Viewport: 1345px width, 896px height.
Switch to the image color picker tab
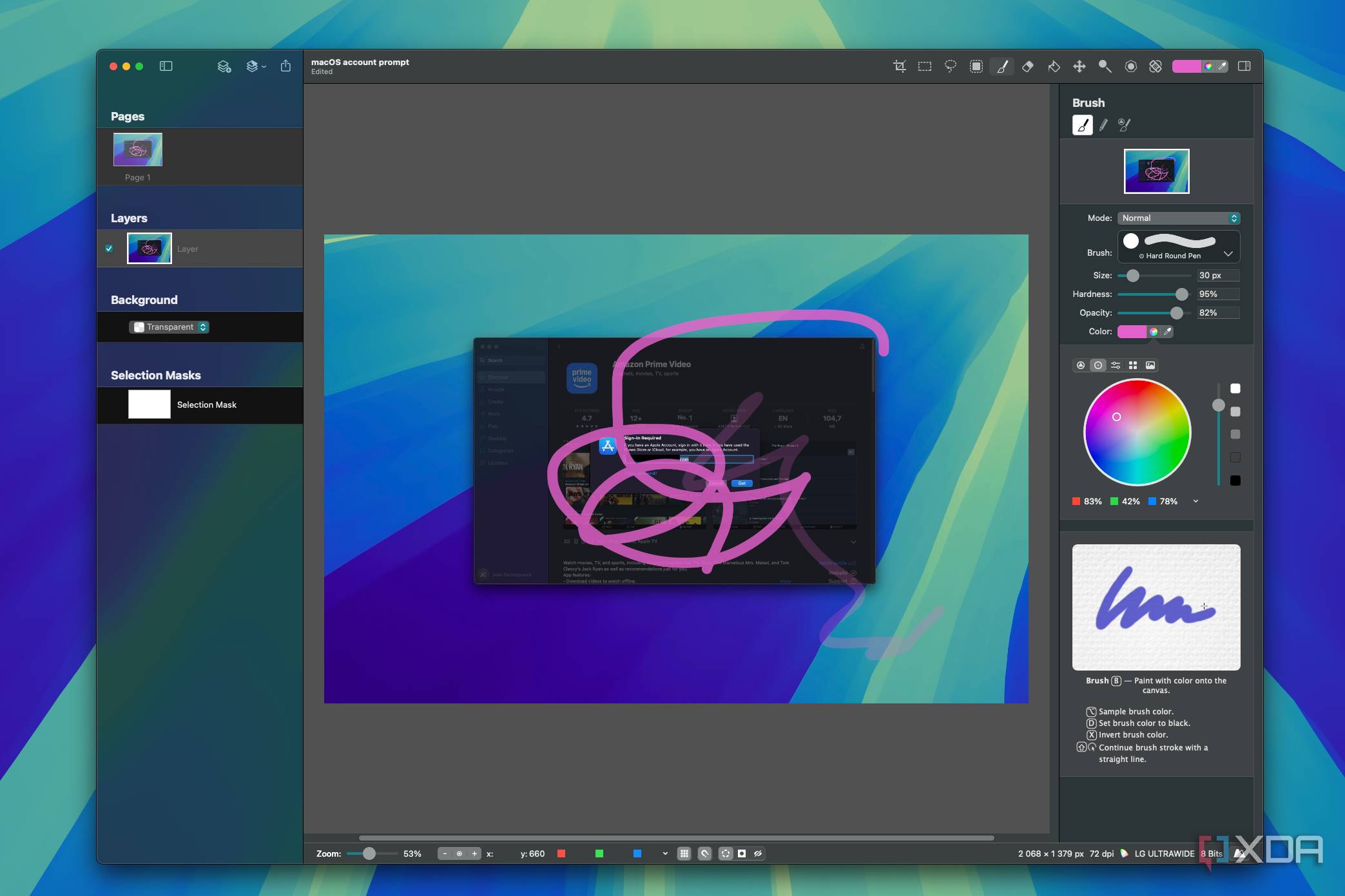pyautogui.click(x=1150, y=365)
